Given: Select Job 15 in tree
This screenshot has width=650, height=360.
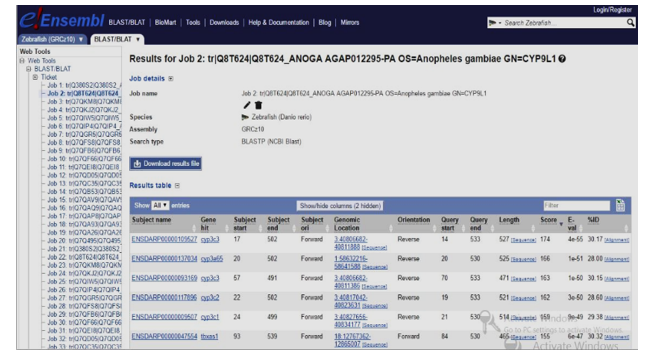Looking at the screenshot, I should [x=84, y=200].
